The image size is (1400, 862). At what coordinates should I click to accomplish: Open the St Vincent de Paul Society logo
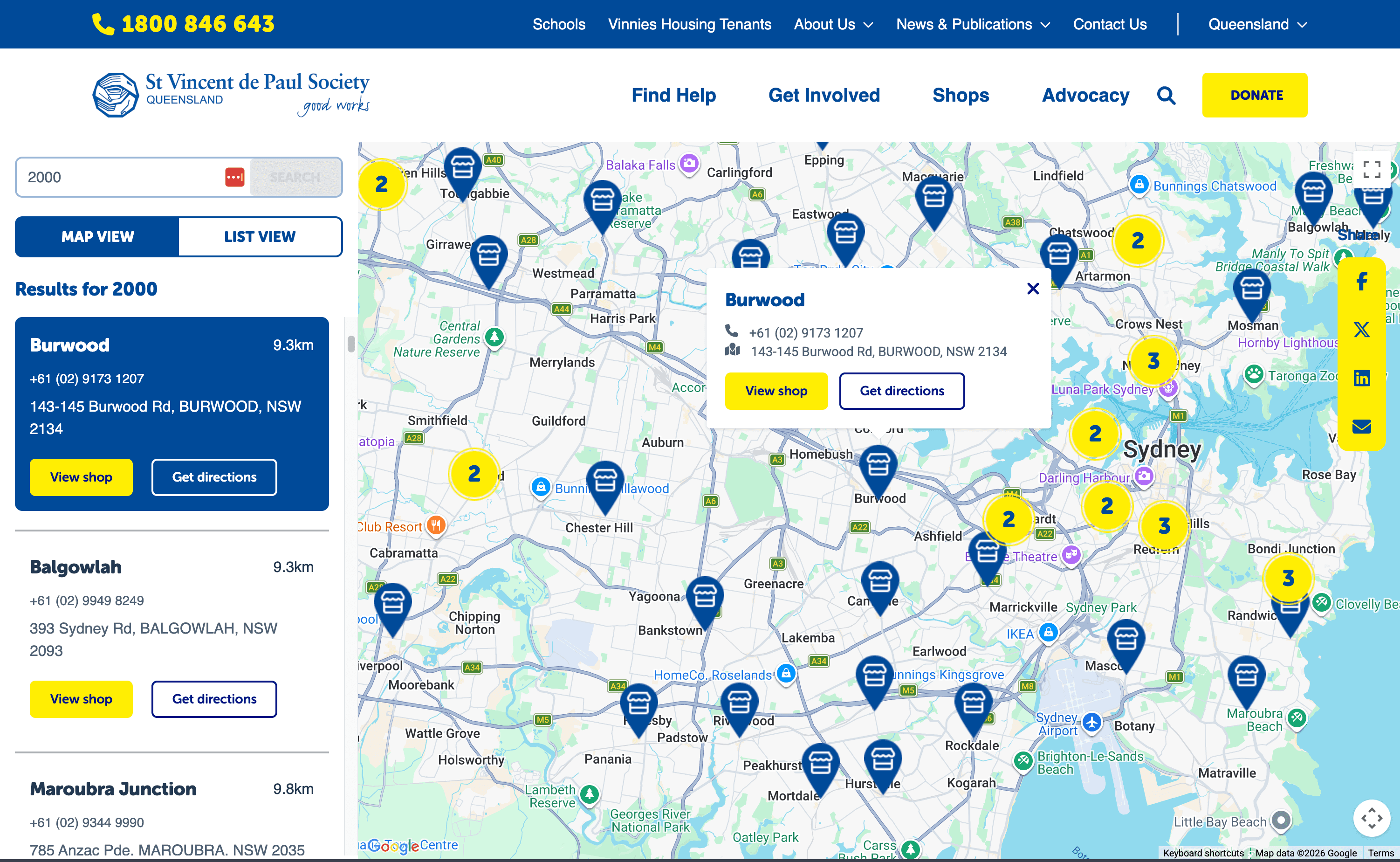tap(231, 95)
